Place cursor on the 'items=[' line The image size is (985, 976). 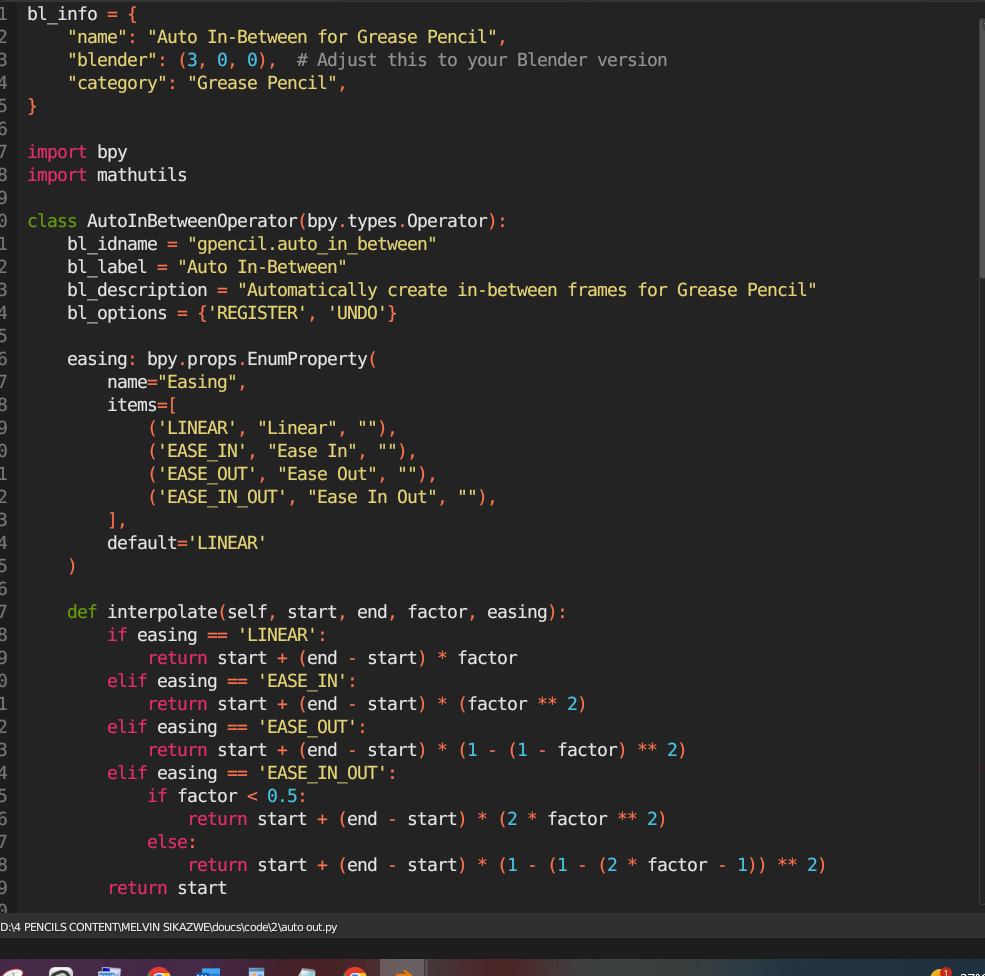point(142,405)
